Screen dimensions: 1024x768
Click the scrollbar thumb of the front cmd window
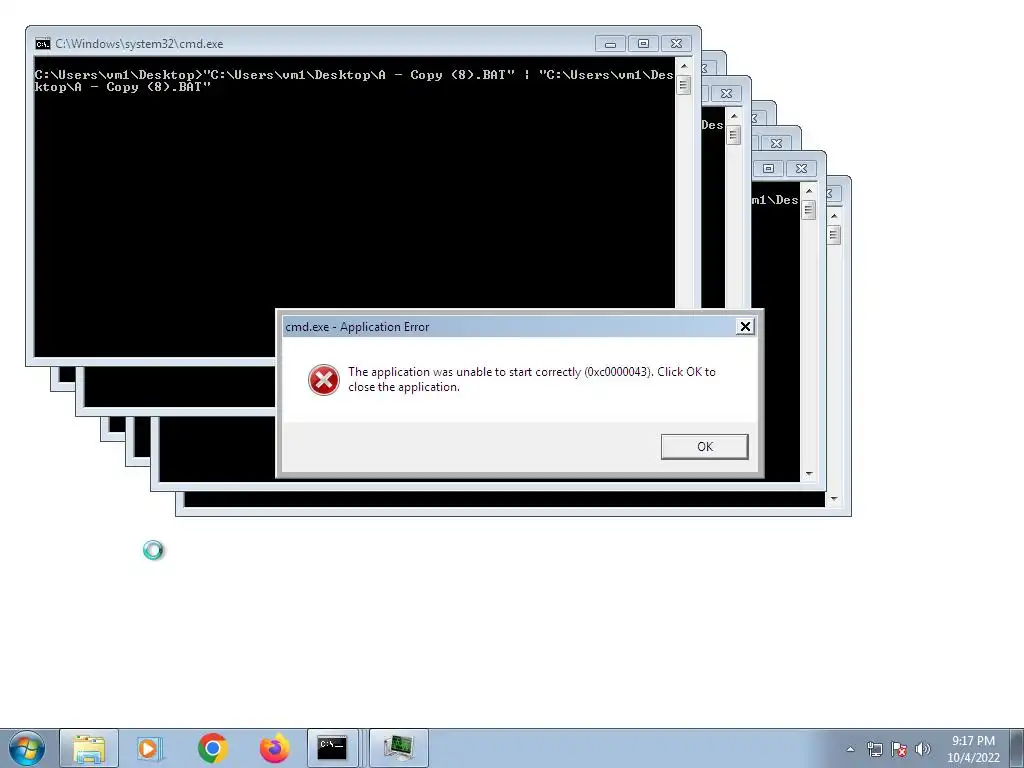[684, 85]
